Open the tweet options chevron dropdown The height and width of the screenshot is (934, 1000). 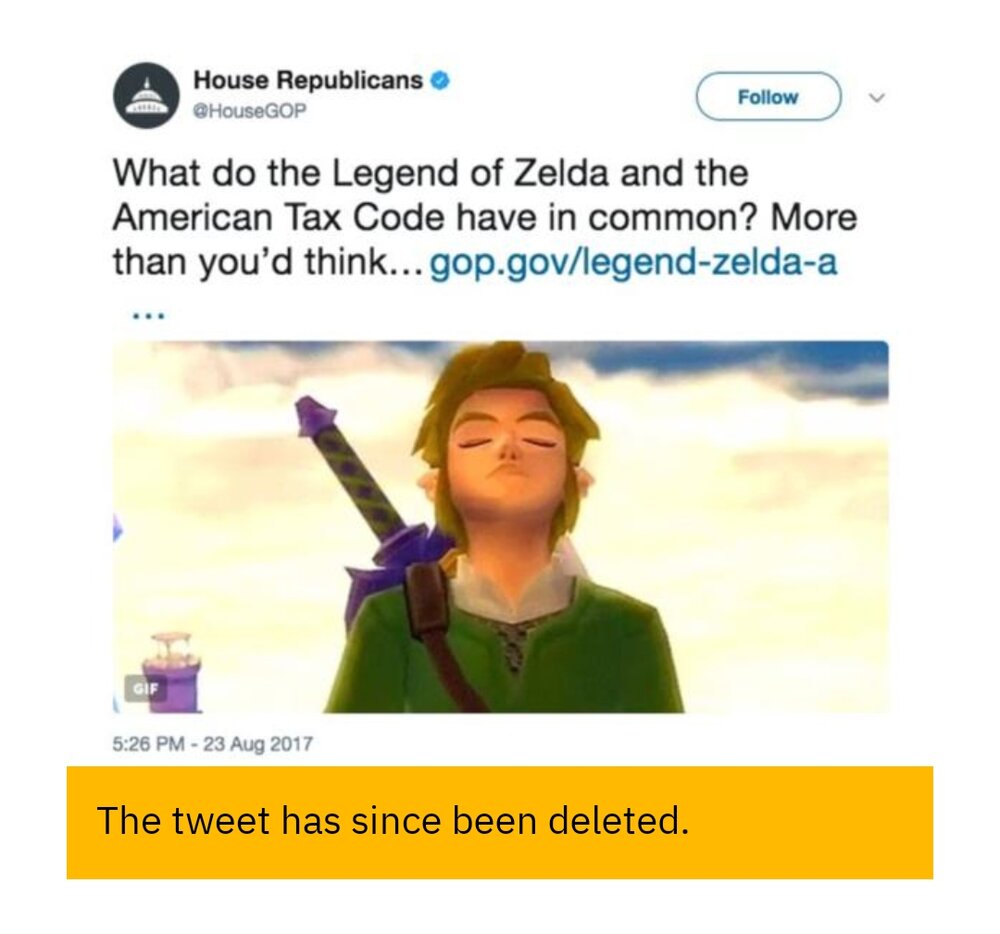pyautogui.click(x=877, y=98)
